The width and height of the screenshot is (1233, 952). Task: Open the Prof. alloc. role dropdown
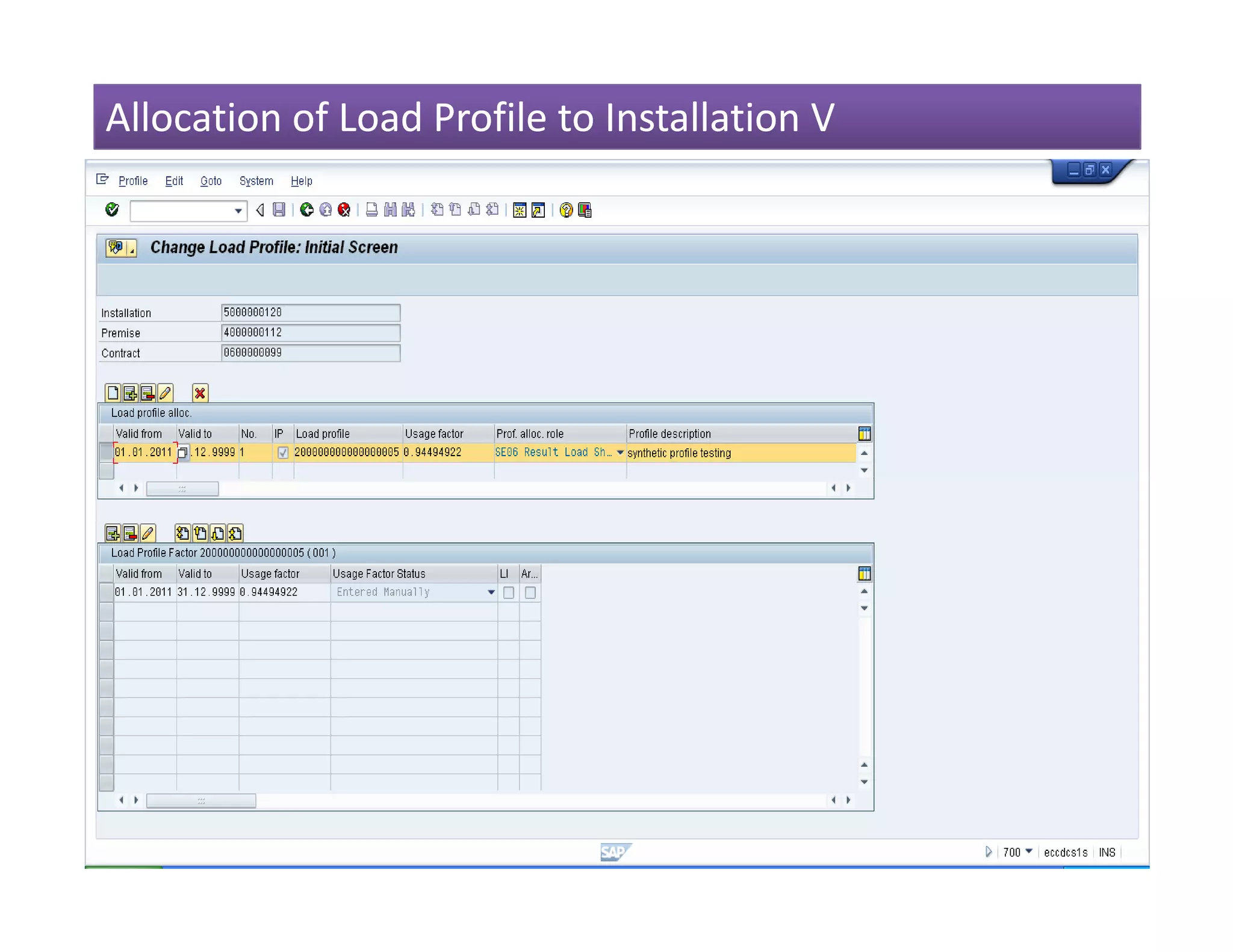coord(620,453)
